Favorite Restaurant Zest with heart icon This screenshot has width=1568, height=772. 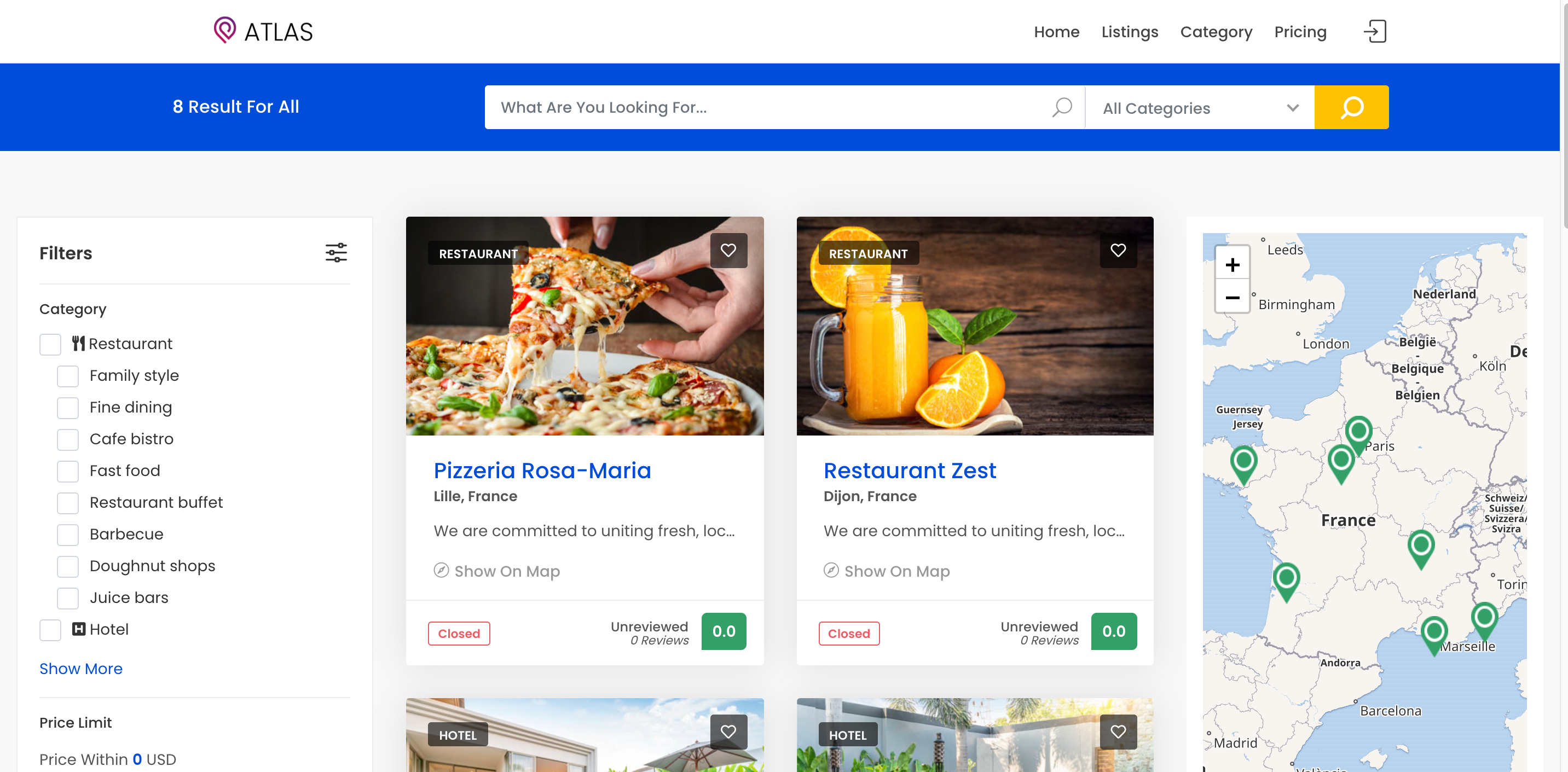pos(1118,250)
